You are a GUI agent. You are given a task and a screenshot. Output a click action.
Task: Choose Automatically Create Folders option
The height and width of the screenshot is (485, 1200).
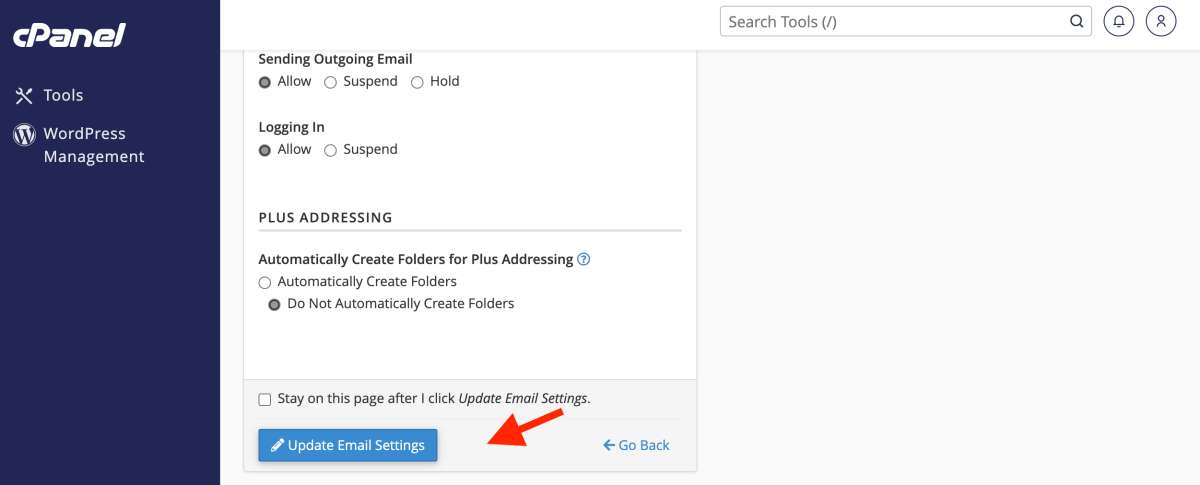tap(265, 282)
